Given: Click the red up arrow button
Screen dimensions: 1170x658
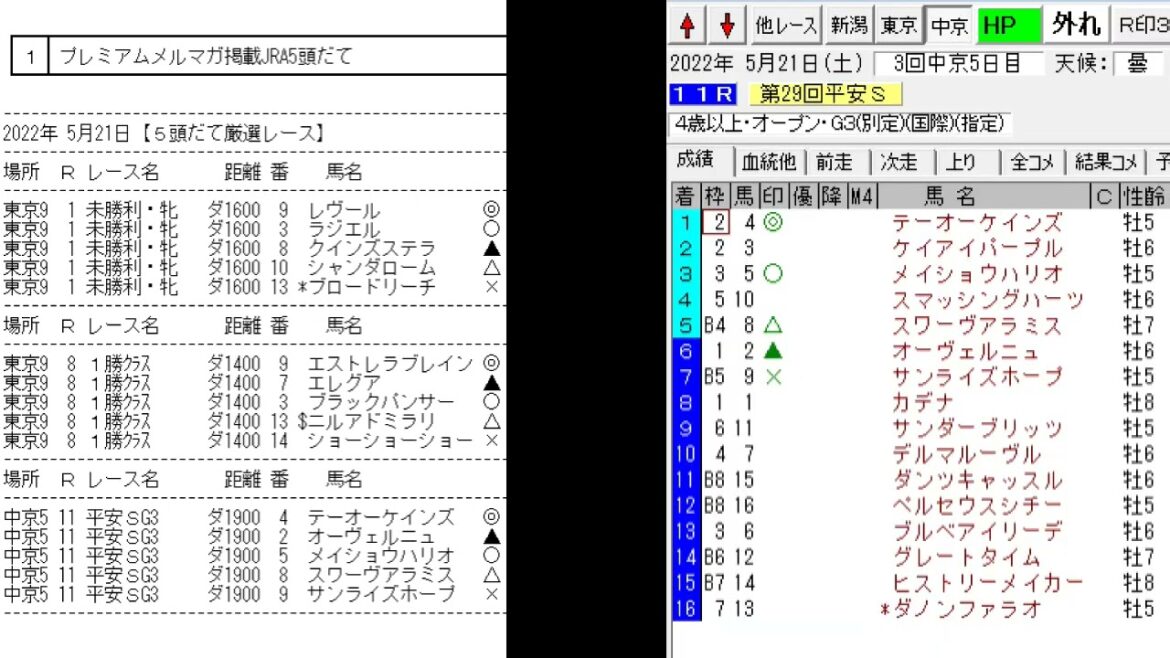Looking at the screenshot, I should coord(687,26).
